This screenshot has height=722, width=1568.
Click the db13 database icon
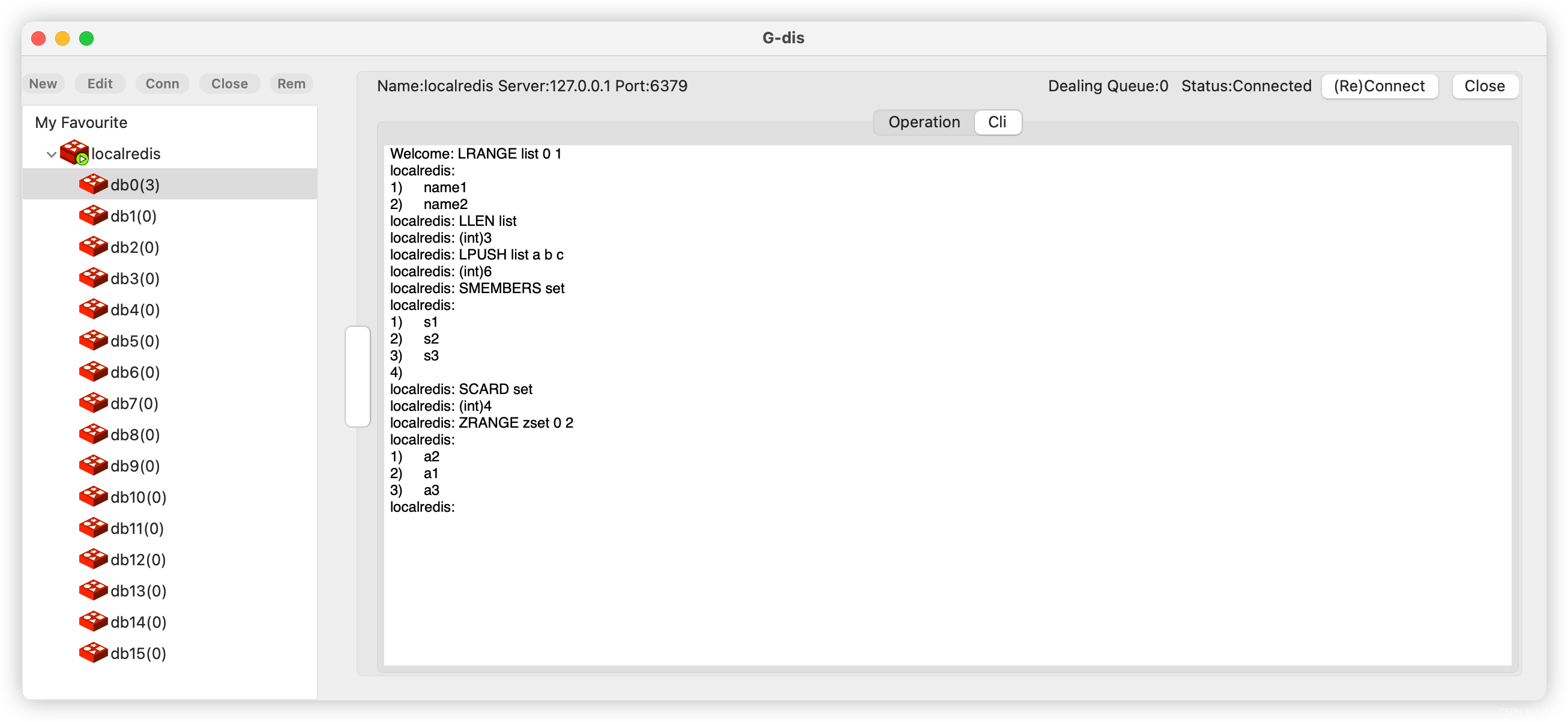coord(93,590)
